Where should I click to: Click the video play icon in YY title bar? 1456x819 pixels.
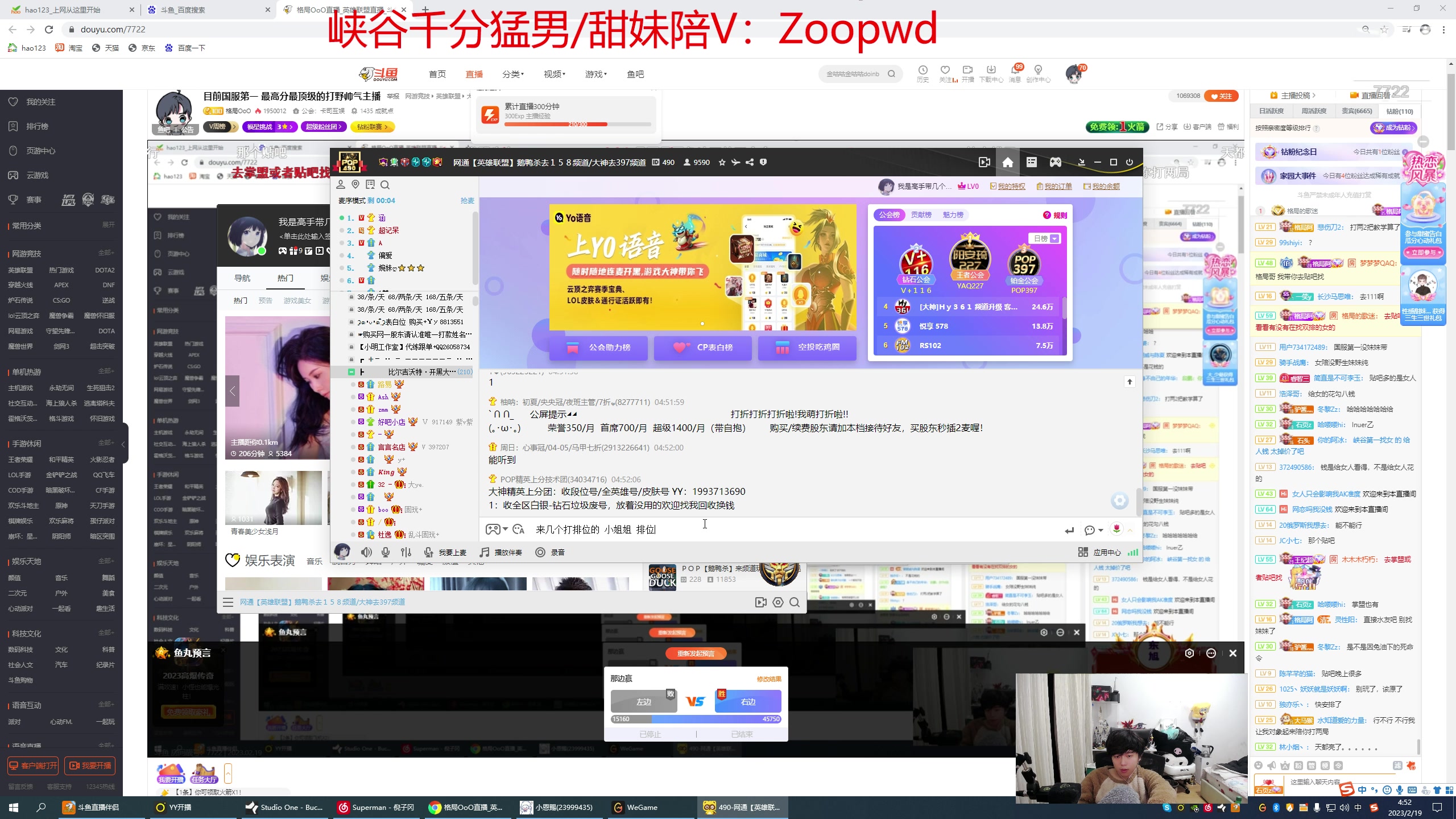(985, 163)
